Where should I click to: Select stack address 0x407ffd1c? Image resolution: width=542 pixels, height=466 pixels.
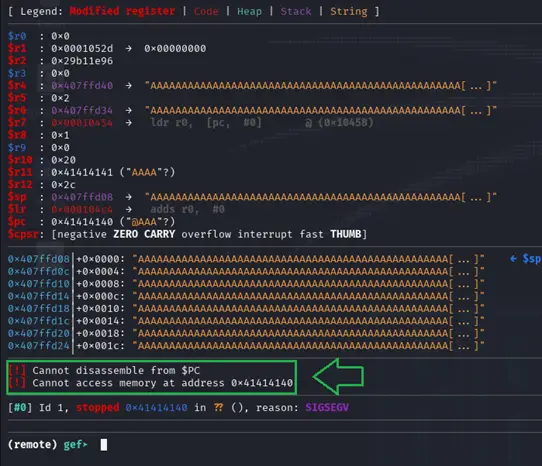click(38, 321)
